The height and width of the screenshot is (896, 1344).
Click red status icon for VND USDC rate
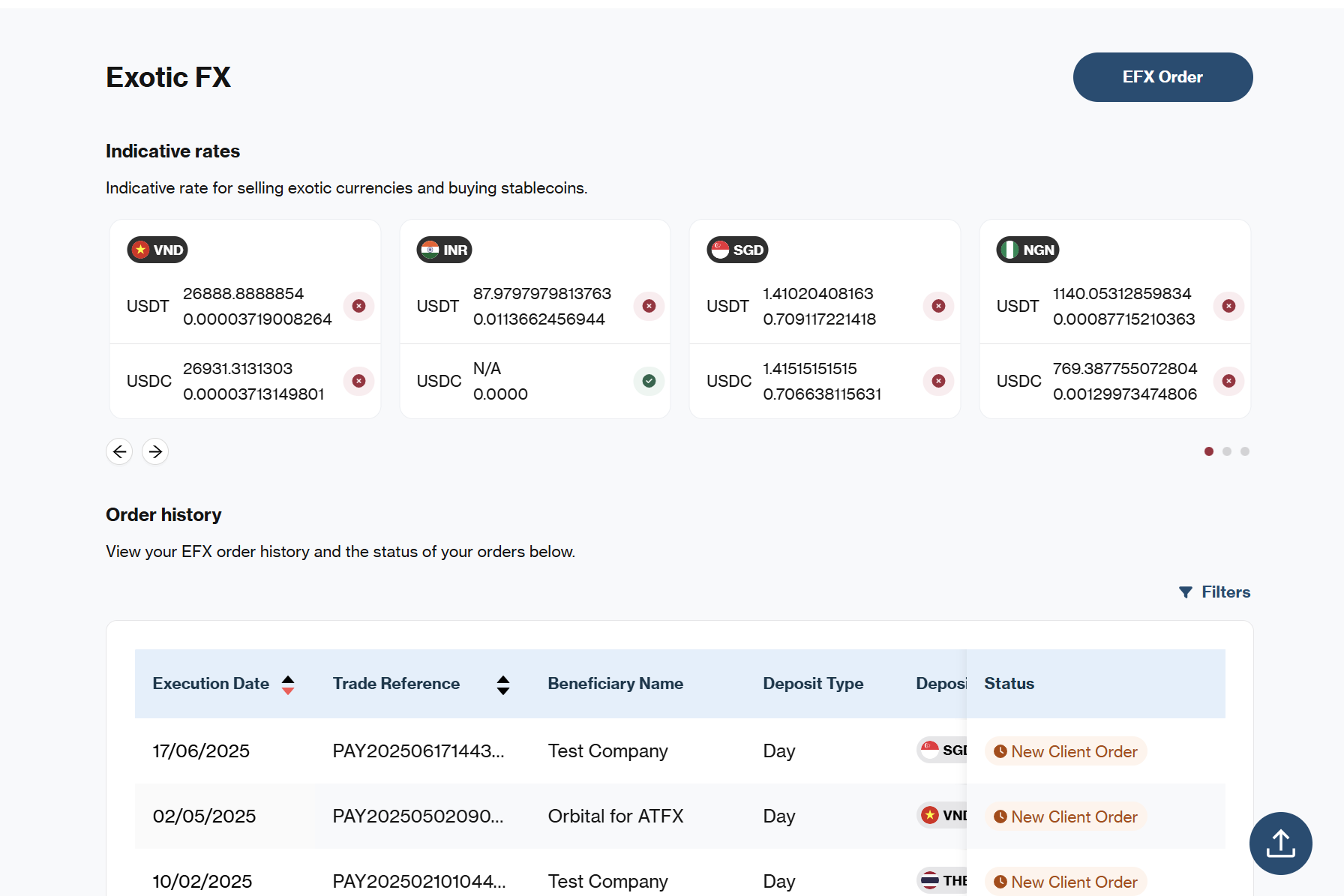pos(359,381)
